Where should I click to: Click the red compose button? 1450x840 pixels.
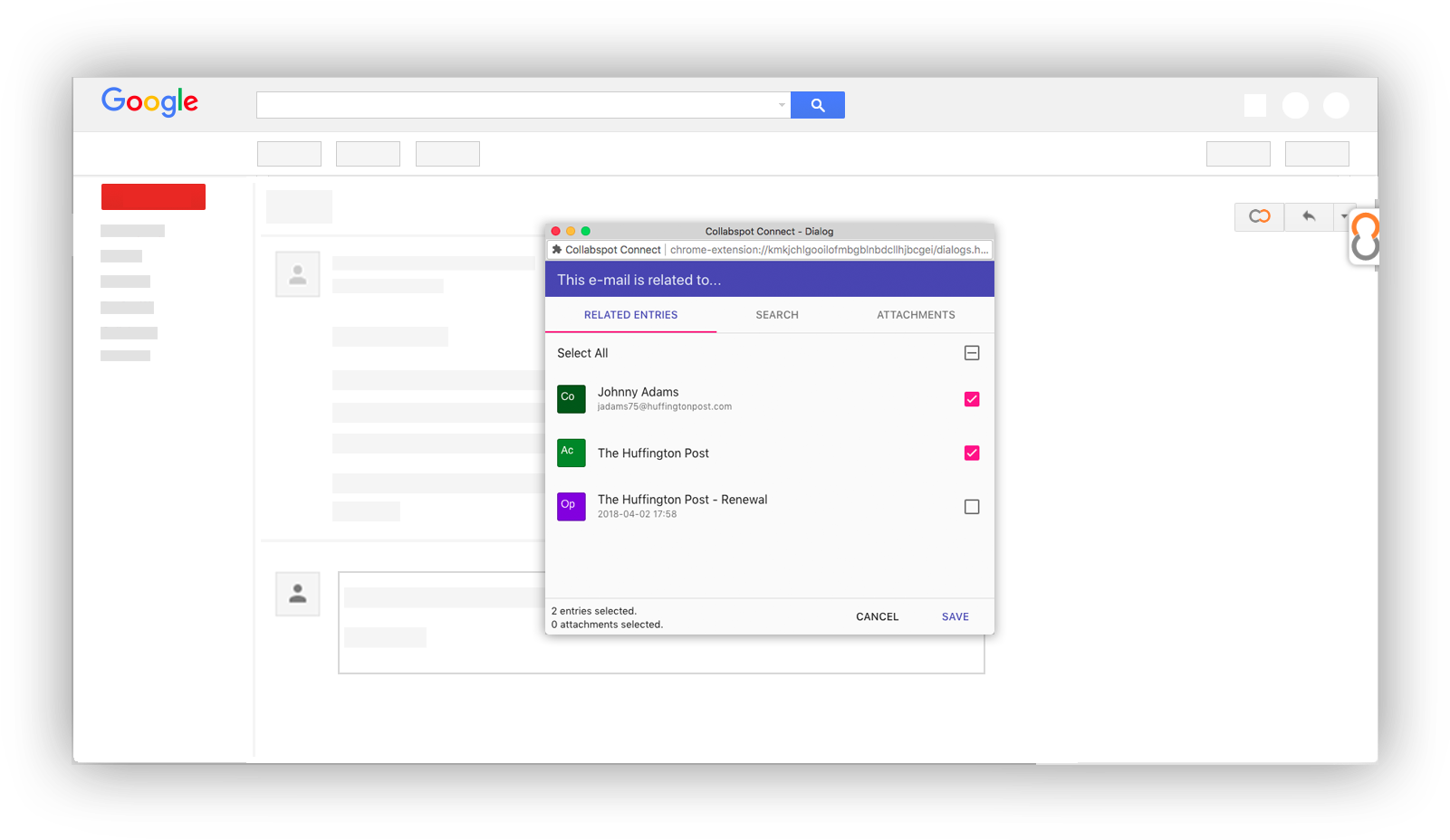click(153, 196)
